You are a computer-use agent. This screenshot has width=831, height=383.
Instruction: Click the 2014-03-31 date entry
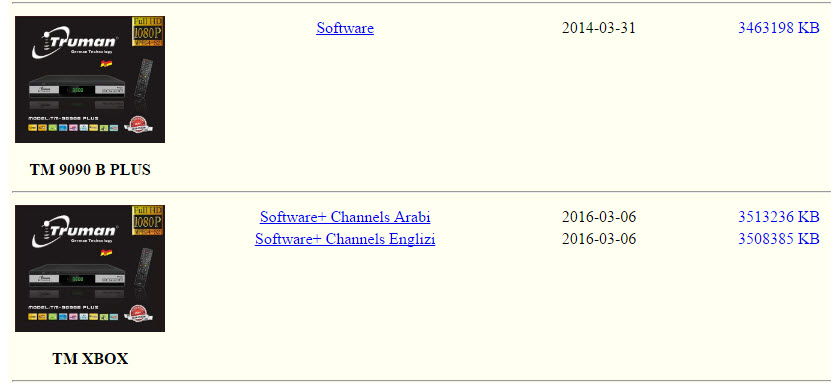(598, 28)
